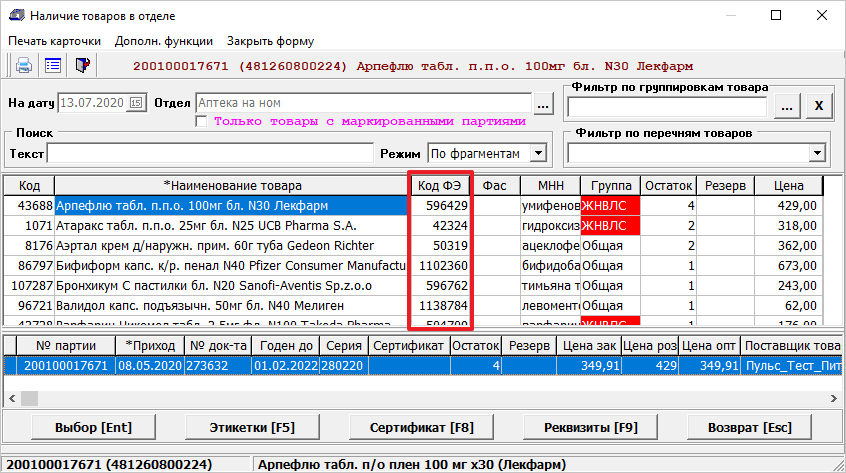
Task: Click ellipsis button next to Отдел field
Action: point(543,103)
